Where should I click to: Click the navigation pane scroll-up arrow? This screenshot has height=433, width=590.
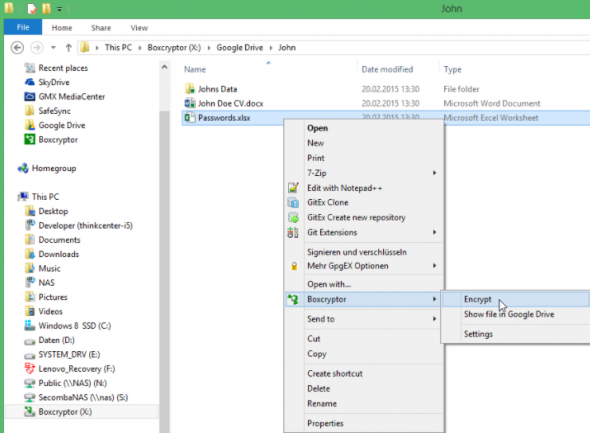click(x=164, y=67)
